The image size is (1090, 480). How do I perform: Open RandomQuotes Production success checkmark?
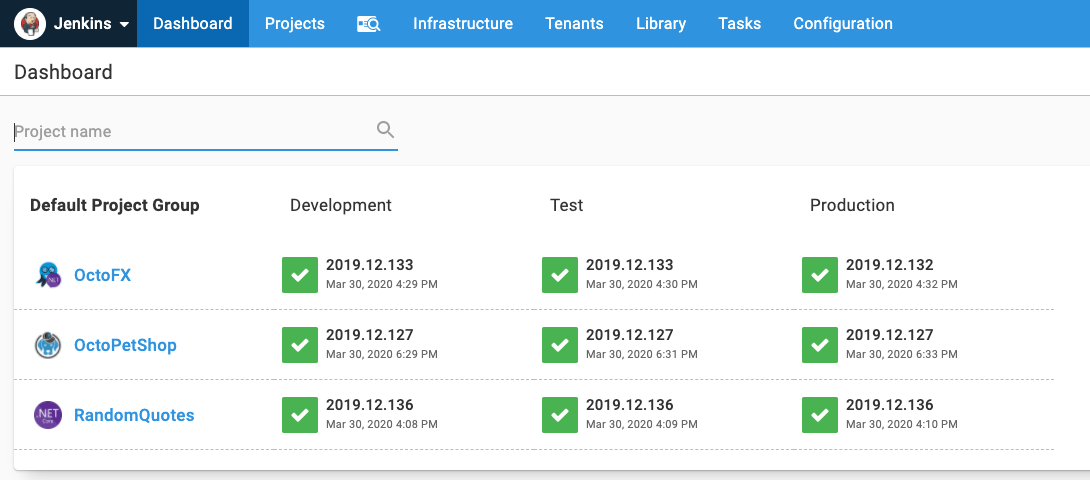(820, 415)
